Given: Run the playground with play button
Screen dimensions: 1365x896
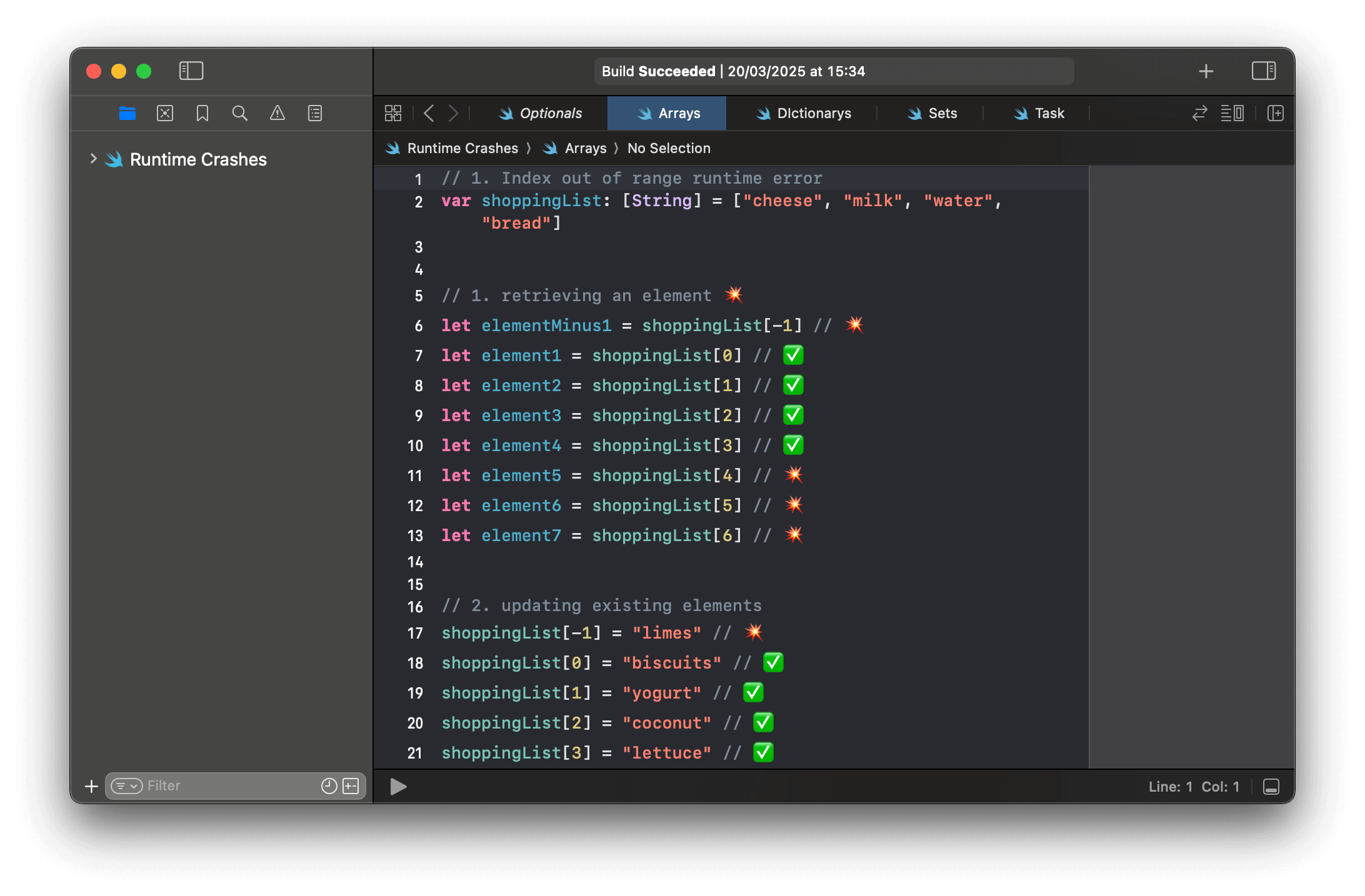Looking at the screenshot, I should pos(398,786).
